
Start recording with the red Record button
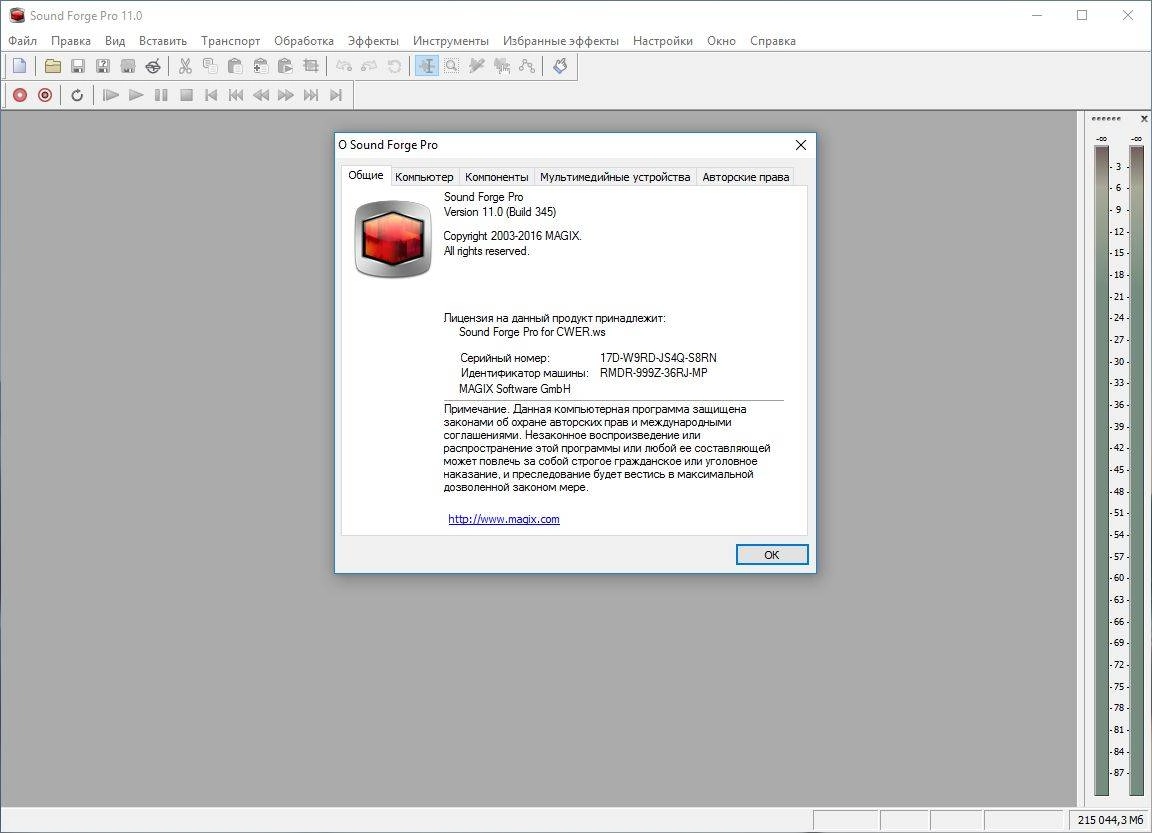[20, 95]
